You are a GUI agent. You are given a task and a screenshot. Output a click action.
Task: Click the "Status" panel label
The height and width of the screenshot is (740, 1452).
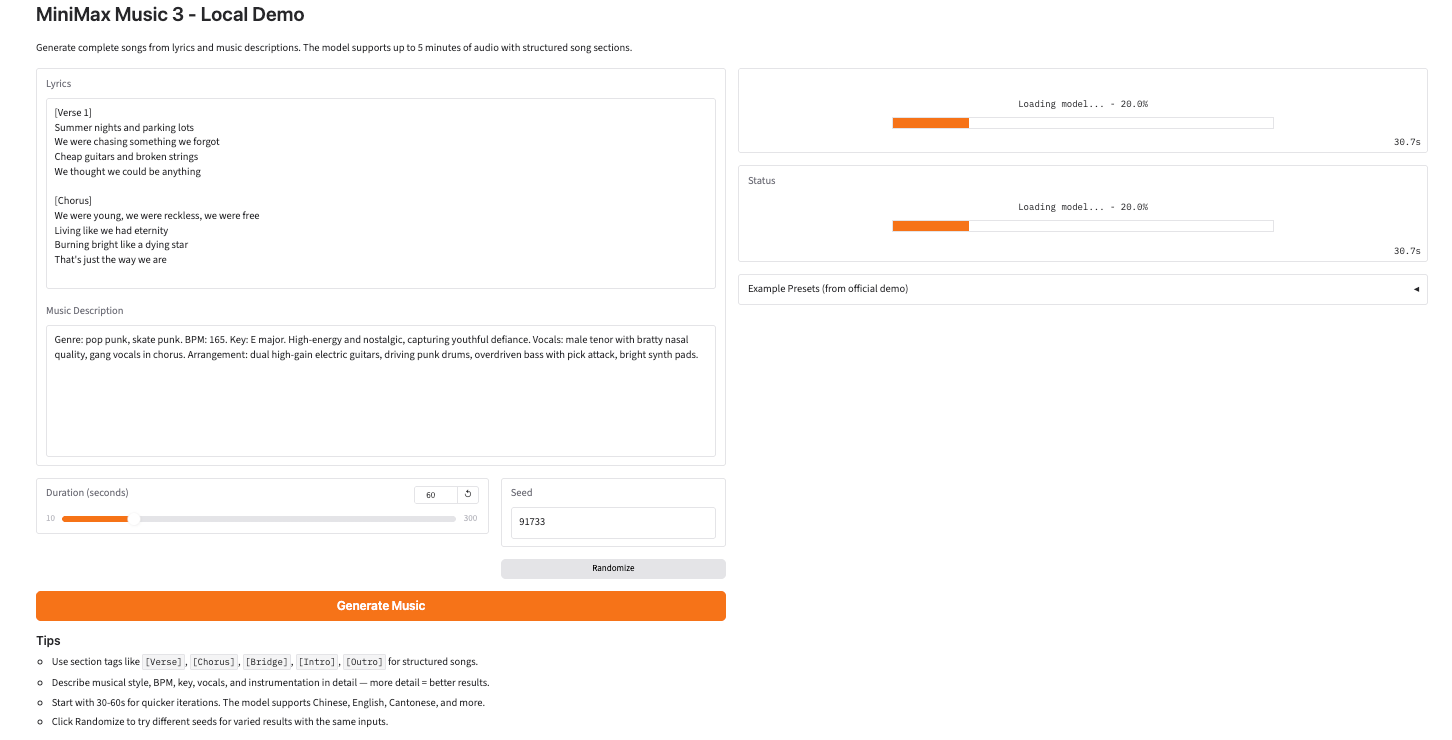point(762,181)
